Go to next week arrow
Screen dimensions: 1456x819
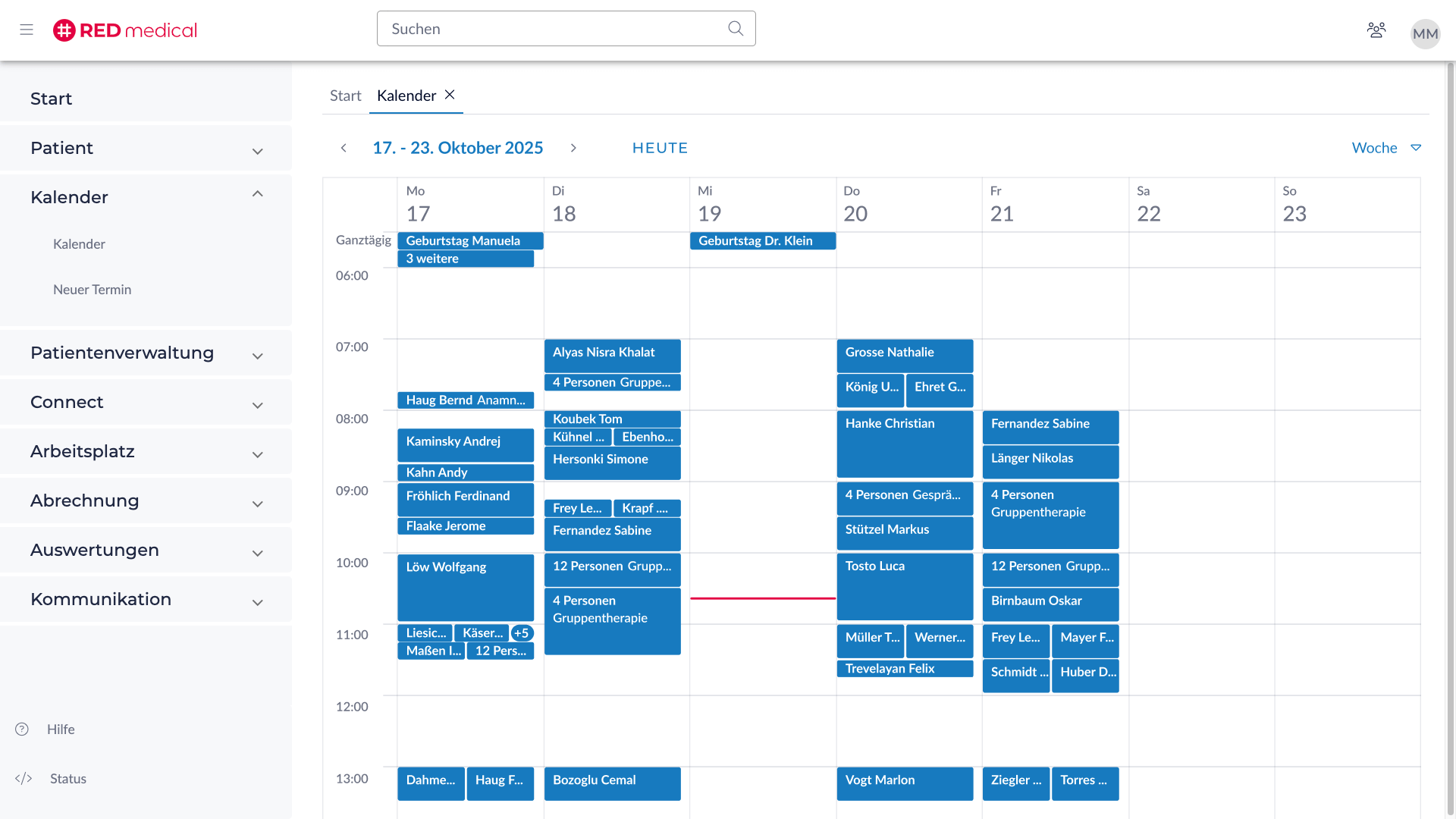tap(573, 148)
